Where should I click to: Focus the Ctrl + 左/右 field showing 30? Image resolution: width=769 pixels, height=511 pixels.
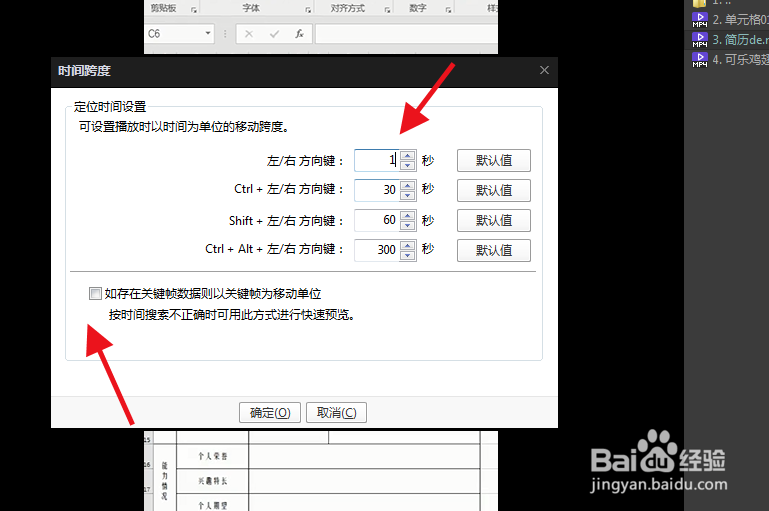(x=377, y=190)
